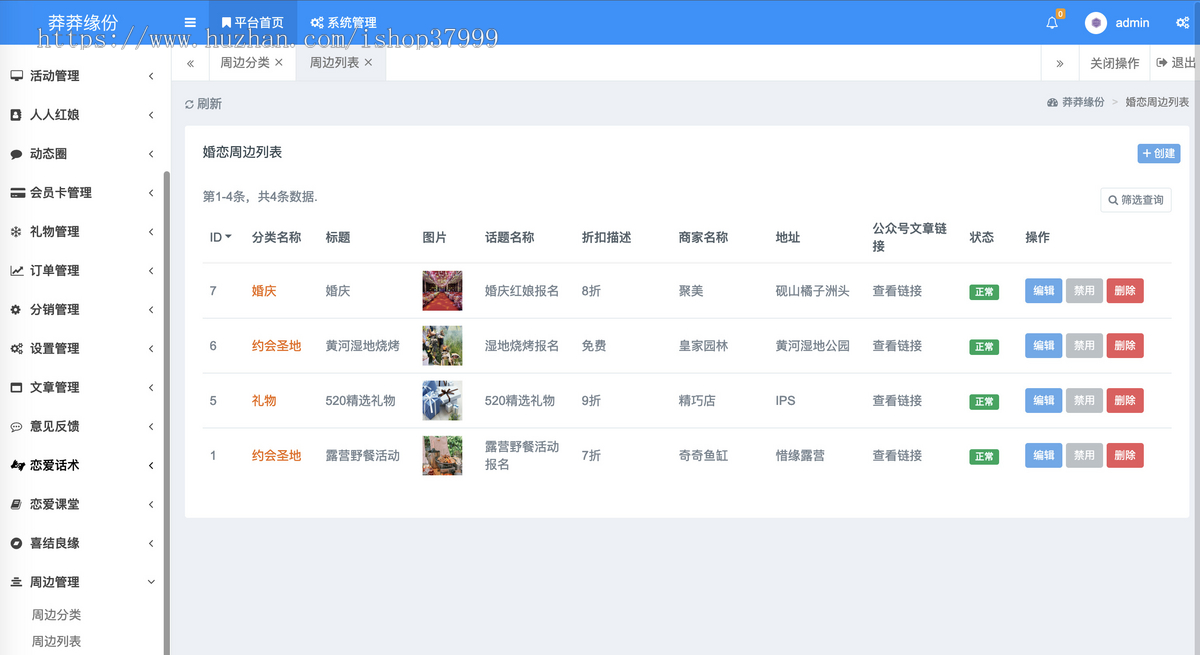Open 查看链接 in the 聚美 row
This screenshot has width=1200, height=655.
pos(897,291)
